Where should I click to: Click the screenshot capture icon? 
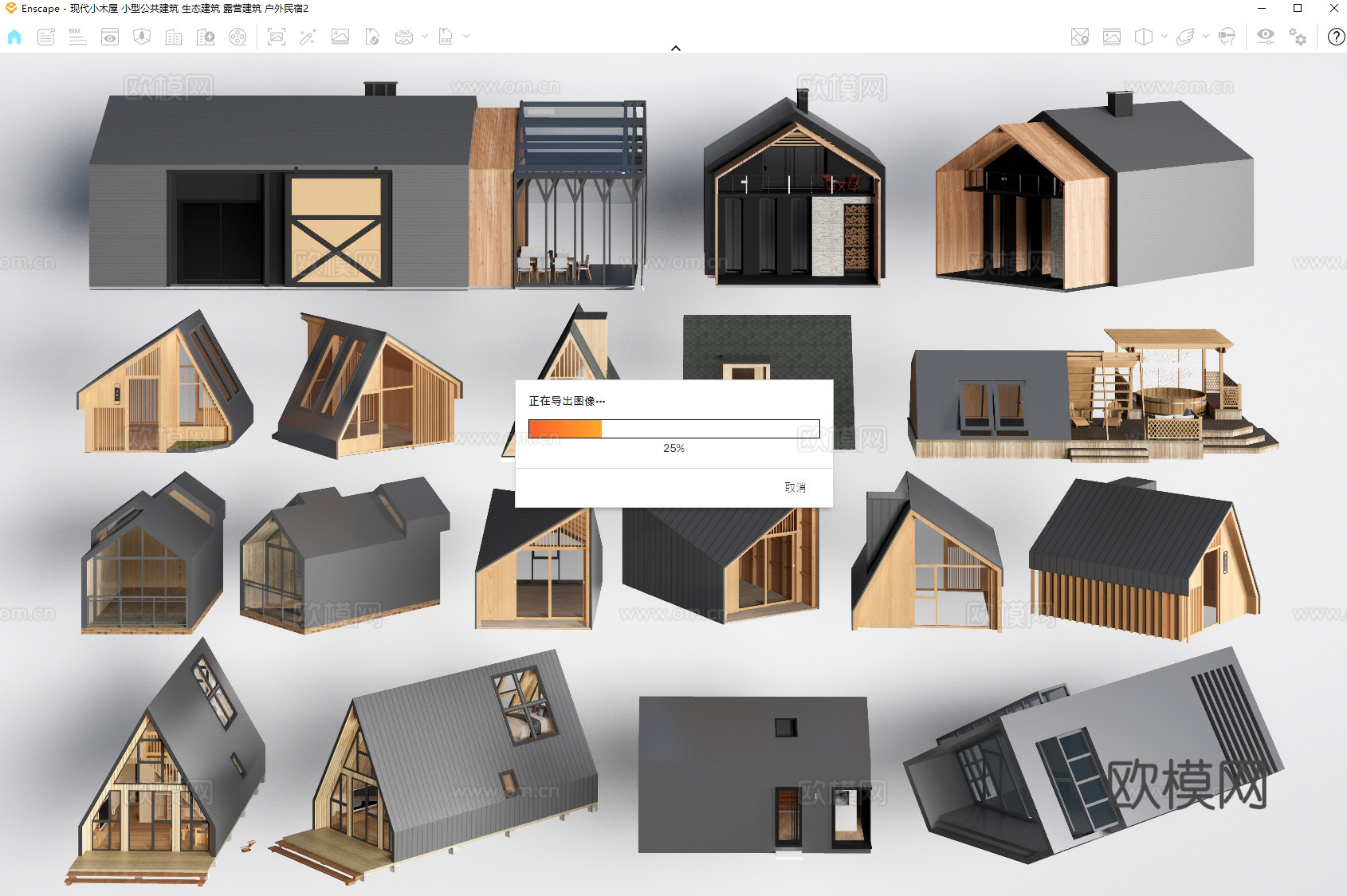277,37
